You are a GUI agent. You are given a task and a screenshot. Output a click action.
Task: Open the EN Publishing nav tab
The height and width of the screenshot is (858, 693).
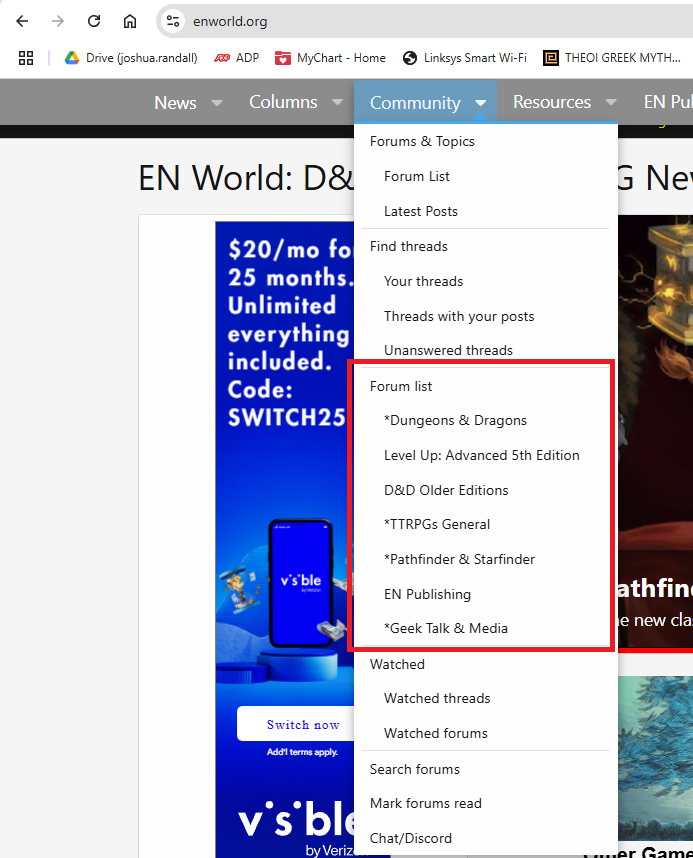[668, 102]
